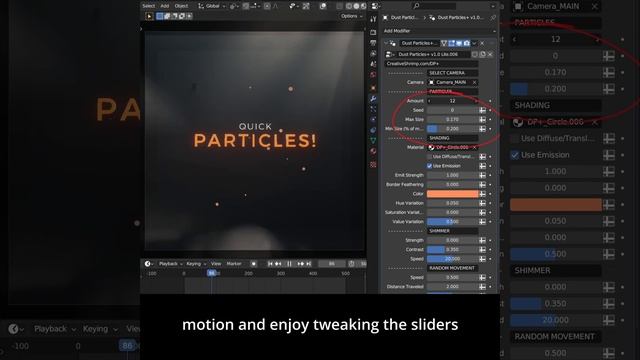
Task: Open the Tool properties tab icon
Action: coord(373,19)
